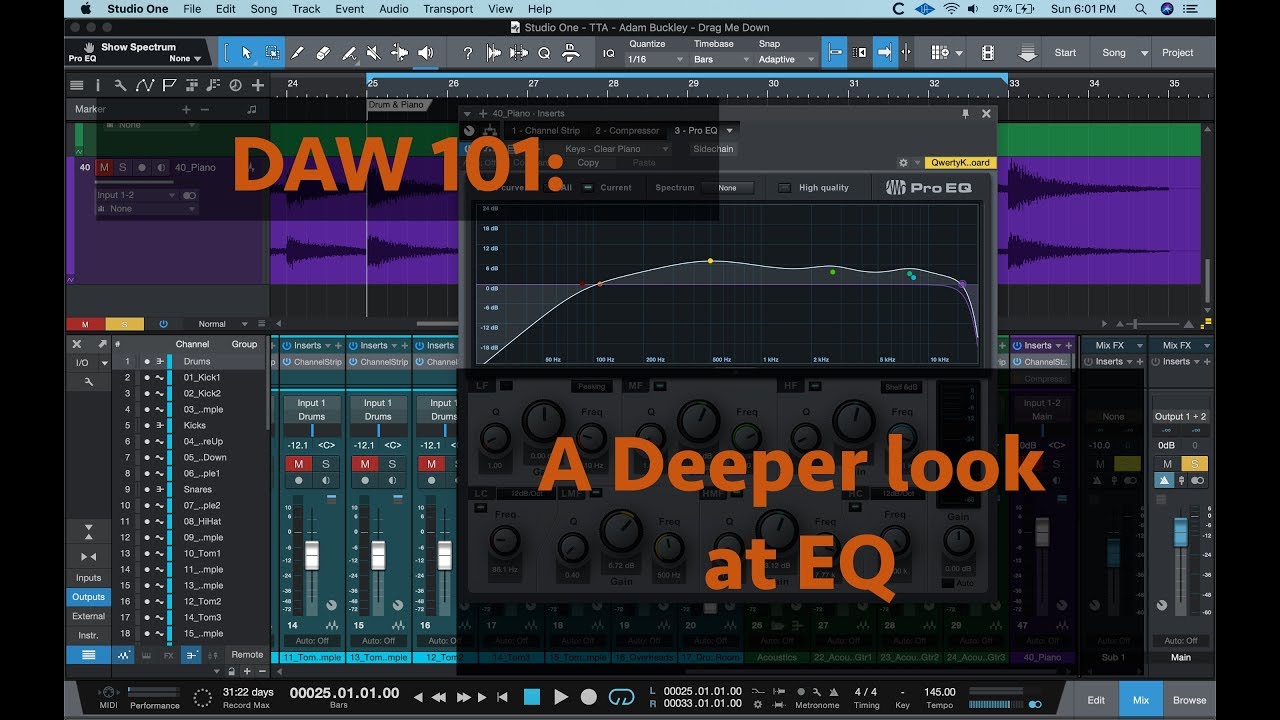
Task: Click the MIDI monitor icon
Action: coord(107,693)
